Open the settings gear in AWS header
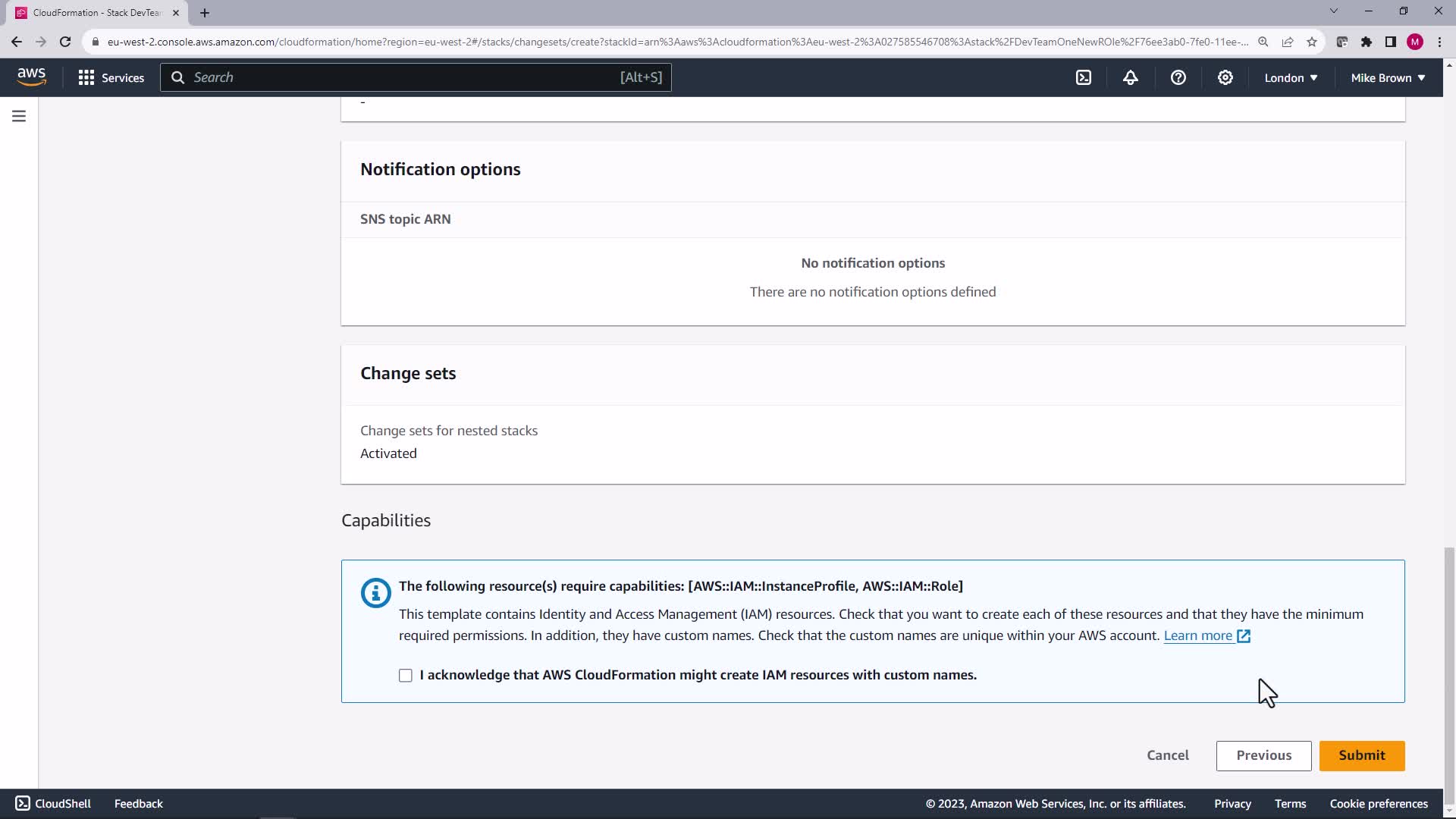The height and width of the screenshot is (819, 1456). [x=1225, y=77]
